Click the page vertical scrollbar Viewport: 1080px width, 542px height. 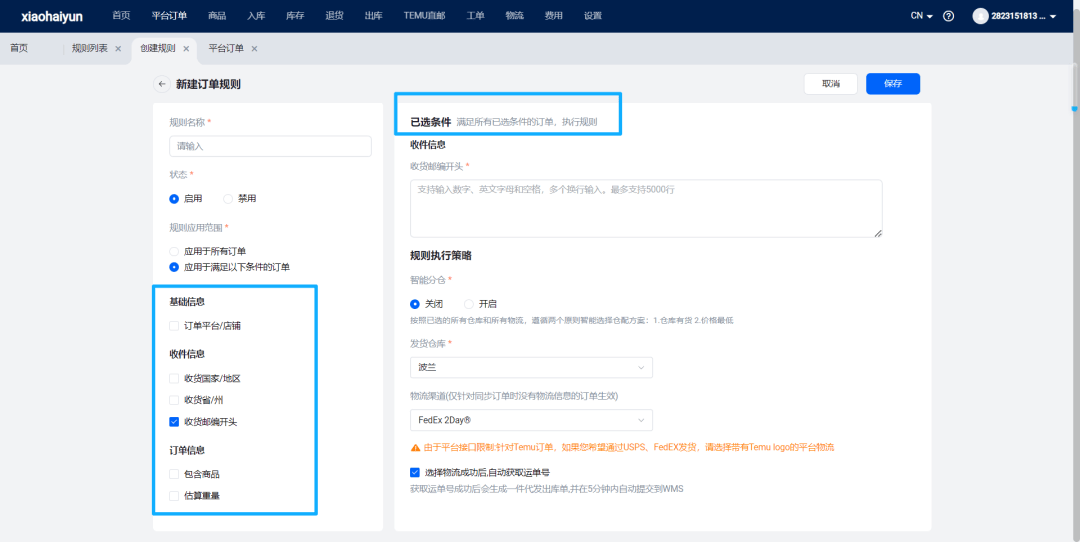[x=1075, y=108]
